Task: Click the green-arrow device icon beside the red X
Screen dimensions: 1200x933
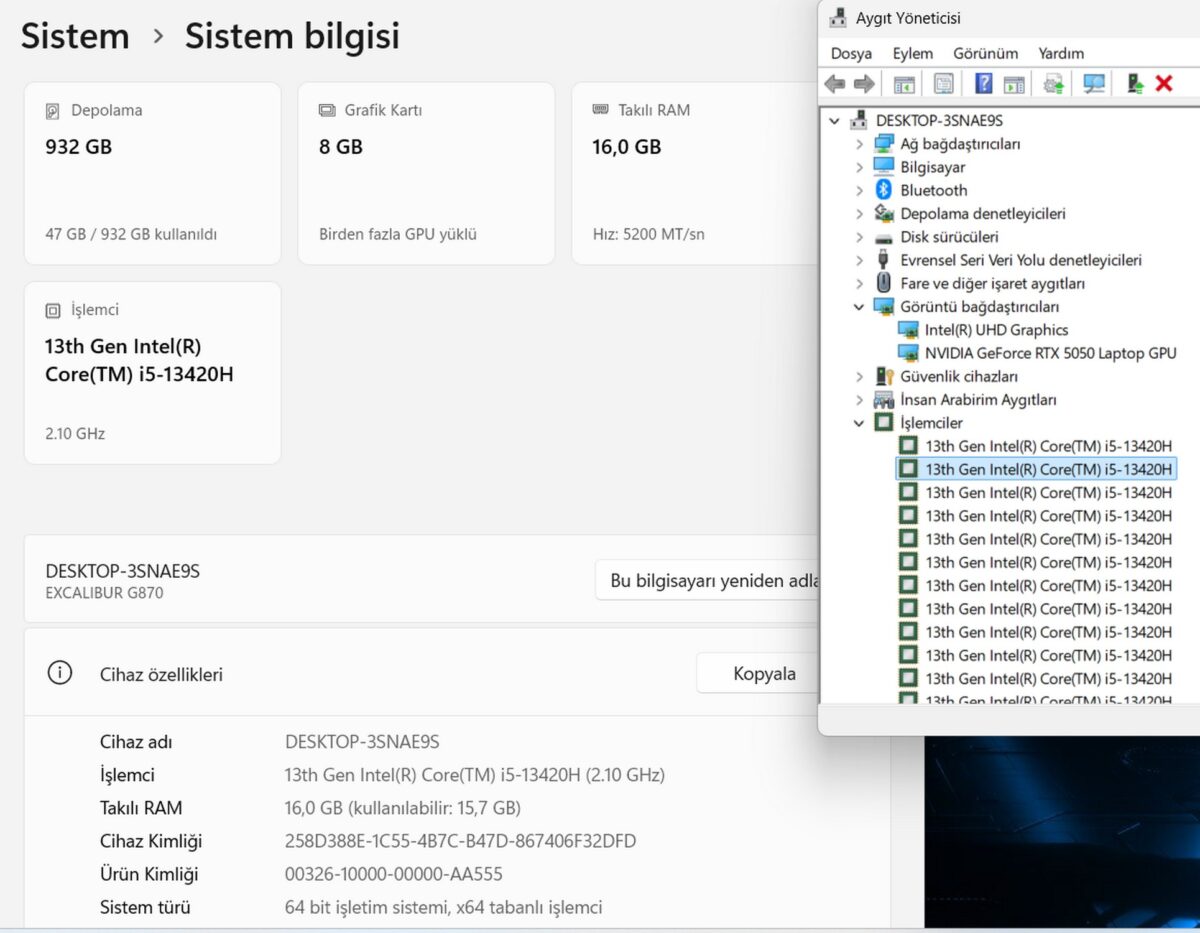Action: [1135, 84]
